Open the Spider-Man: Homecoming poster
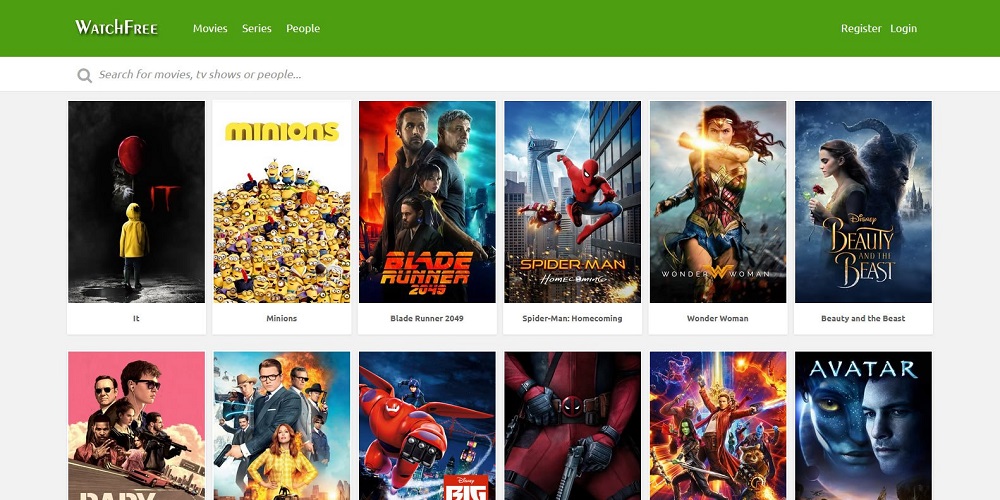Screen dimensions: 1000x500 (x=573, y=202)
